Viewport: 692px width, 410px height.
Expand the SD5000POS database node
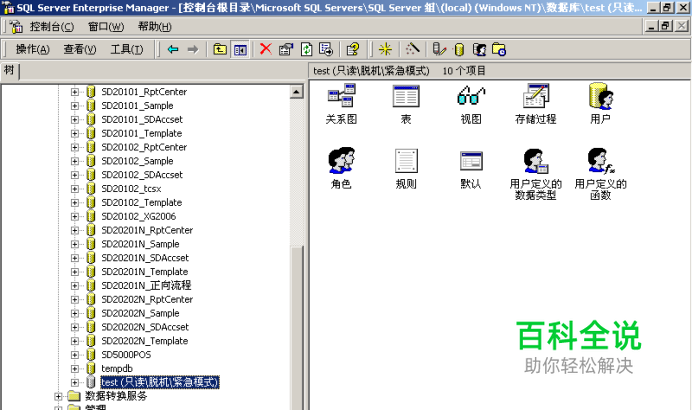tap(75, 355)
